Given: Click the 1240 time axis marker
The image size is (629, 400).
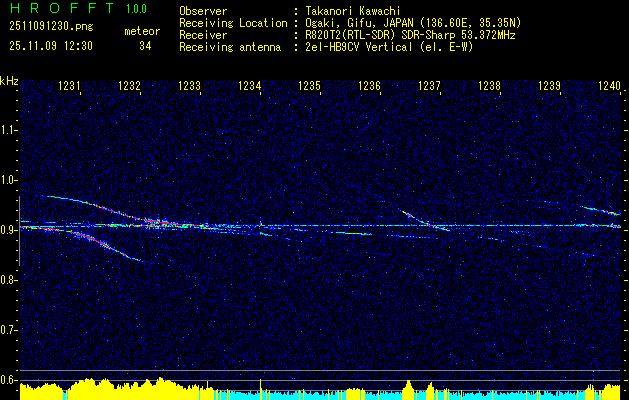Looking at the screenshot, I should 609,85.
